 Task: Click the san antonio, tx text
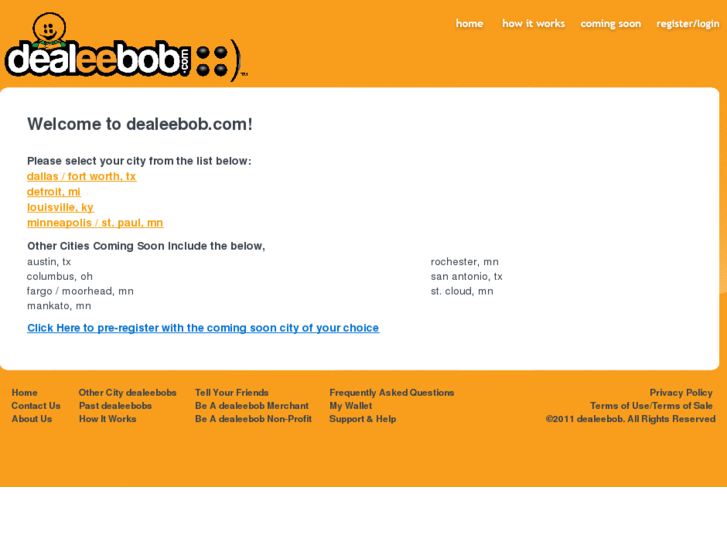point(466,277)
